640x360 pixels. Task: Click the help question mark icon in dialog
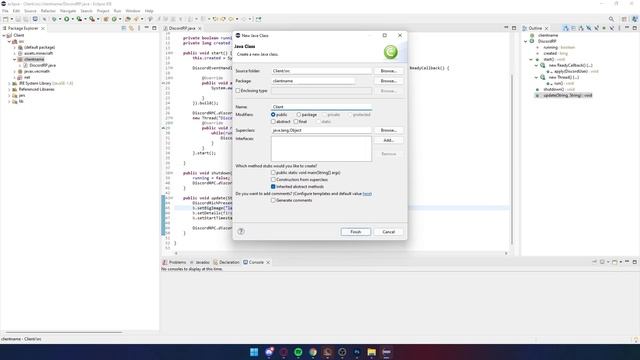tap(241, 231)
